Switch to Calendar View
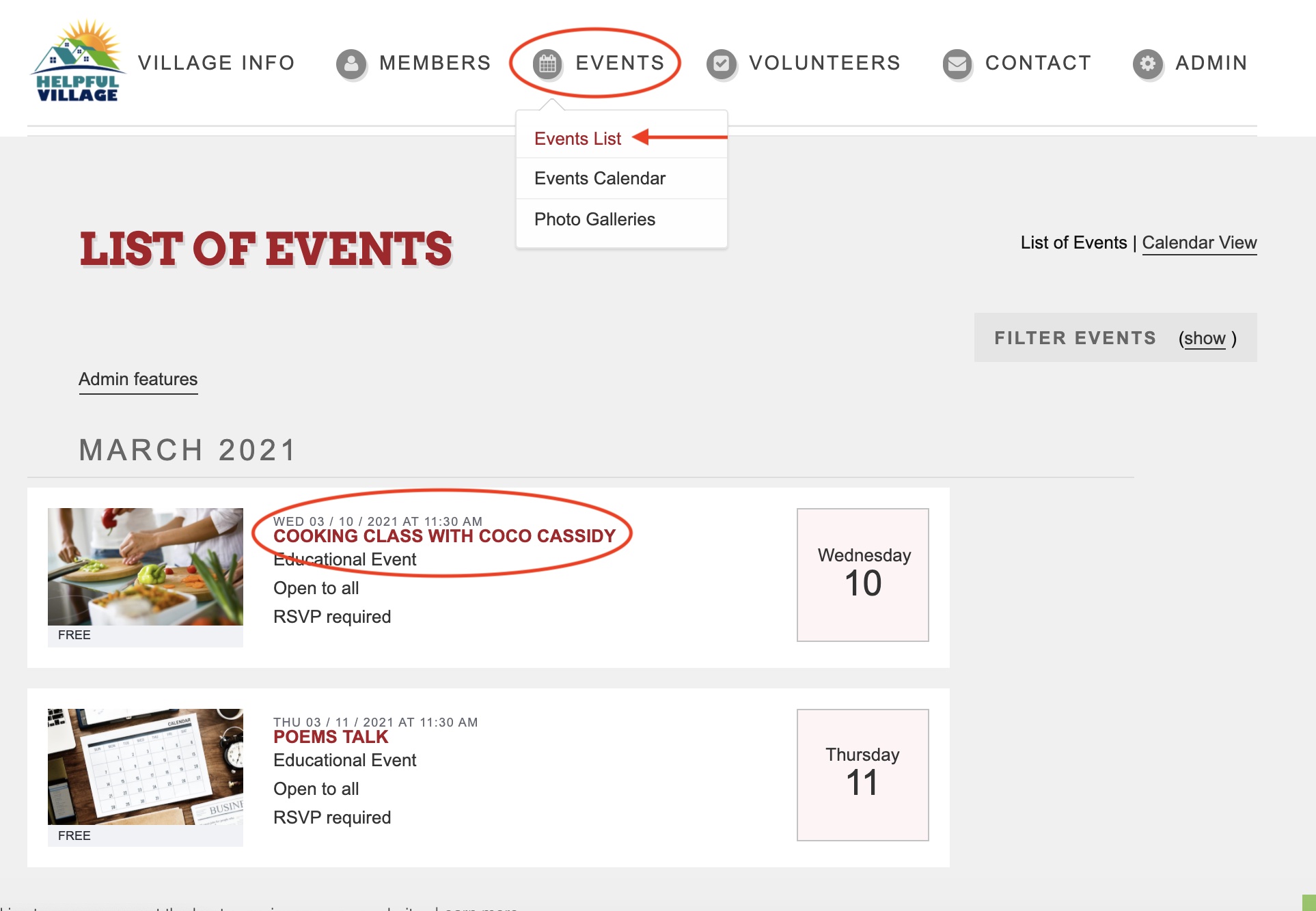 [x=1199, y=242]
